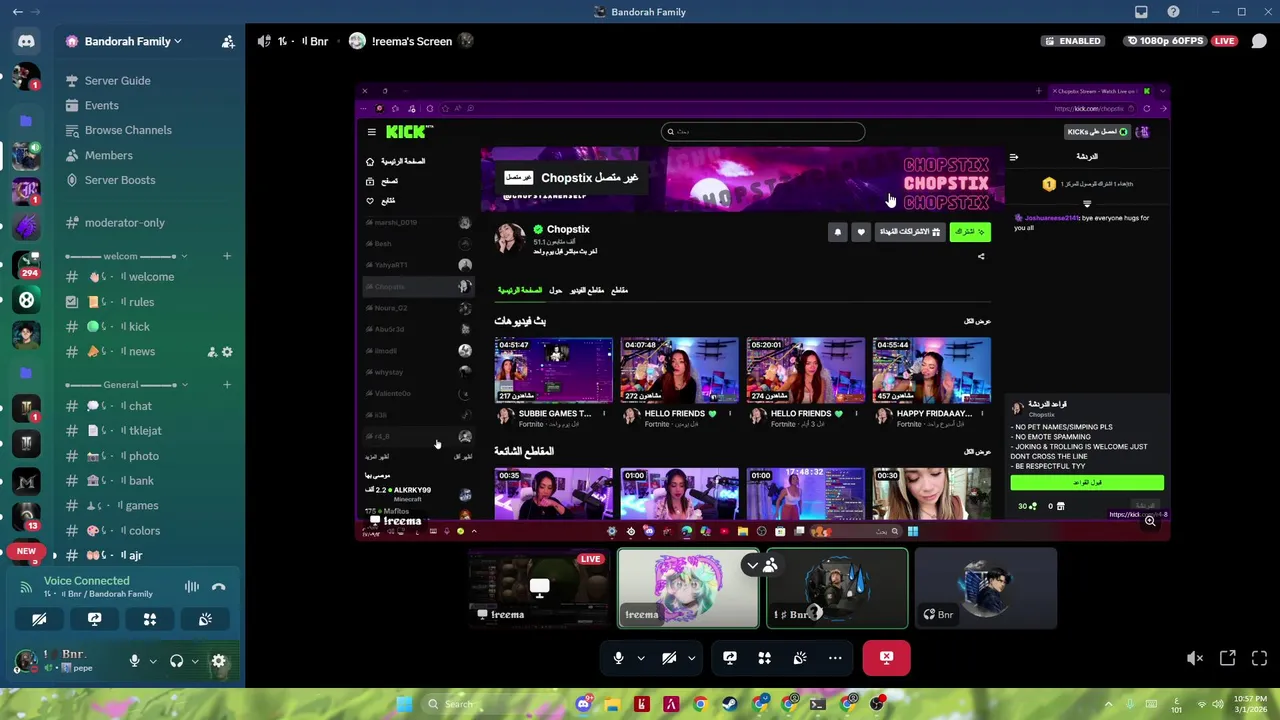1280x720 pixels.
Task: Open the soccer ball server icon
Action: pyautogui.click(x=26, y=299)
